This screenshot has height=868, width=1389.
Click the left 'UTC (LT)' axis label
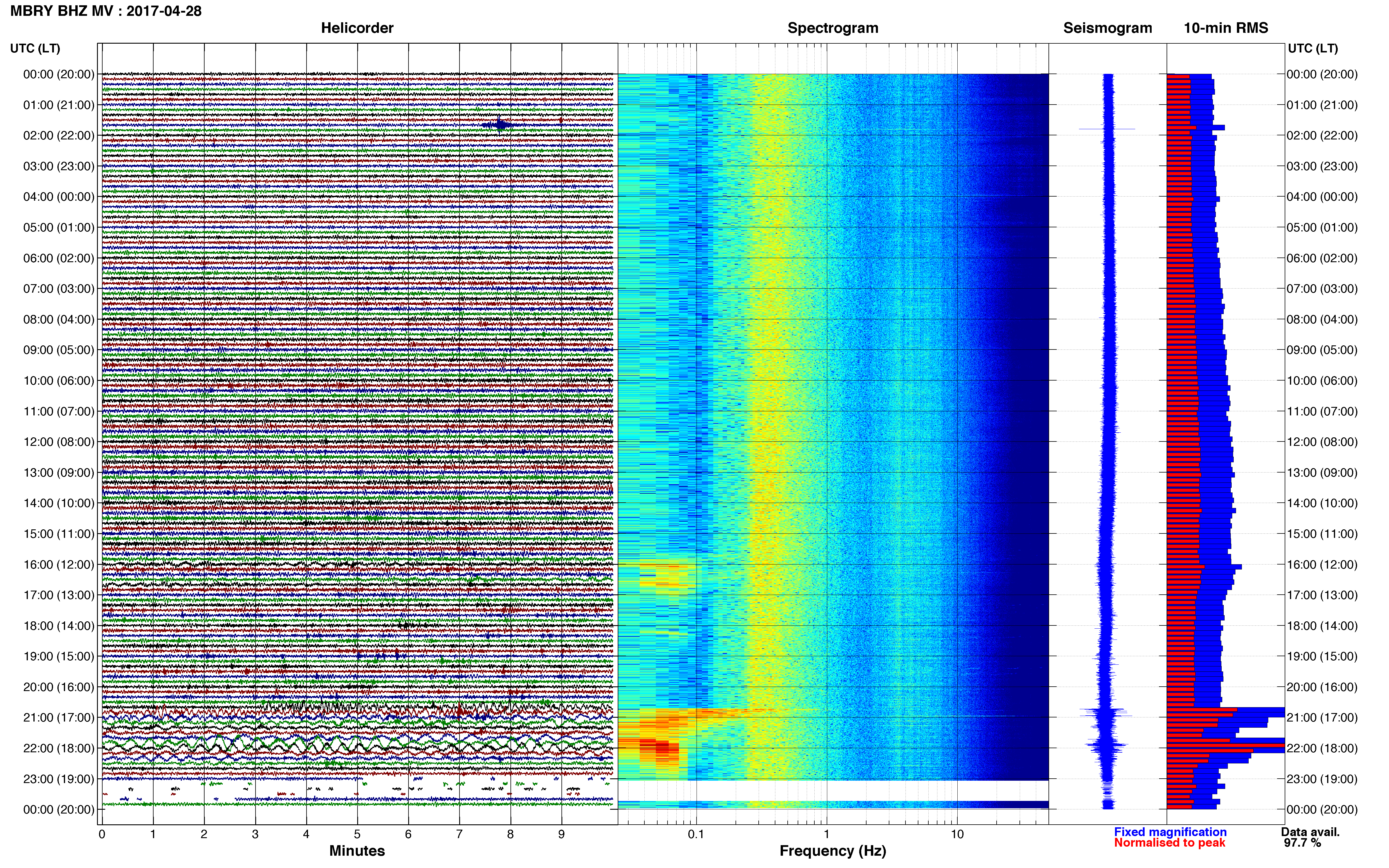[x=35, y=48]
